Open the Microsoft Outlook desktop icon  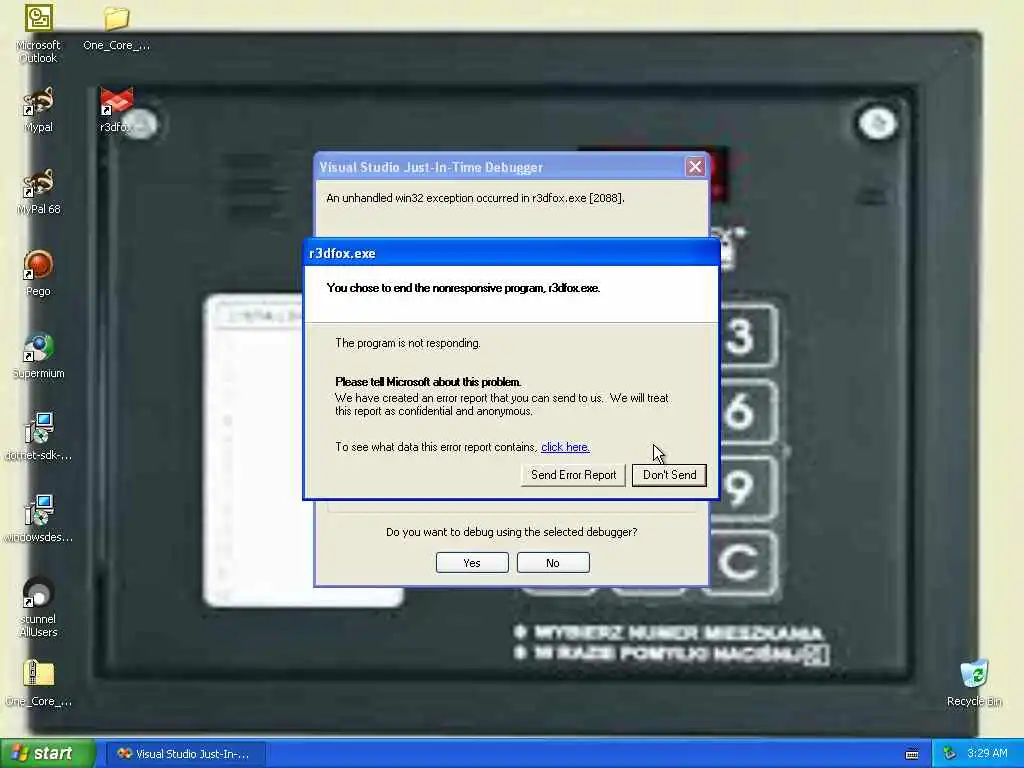[38, 33]
